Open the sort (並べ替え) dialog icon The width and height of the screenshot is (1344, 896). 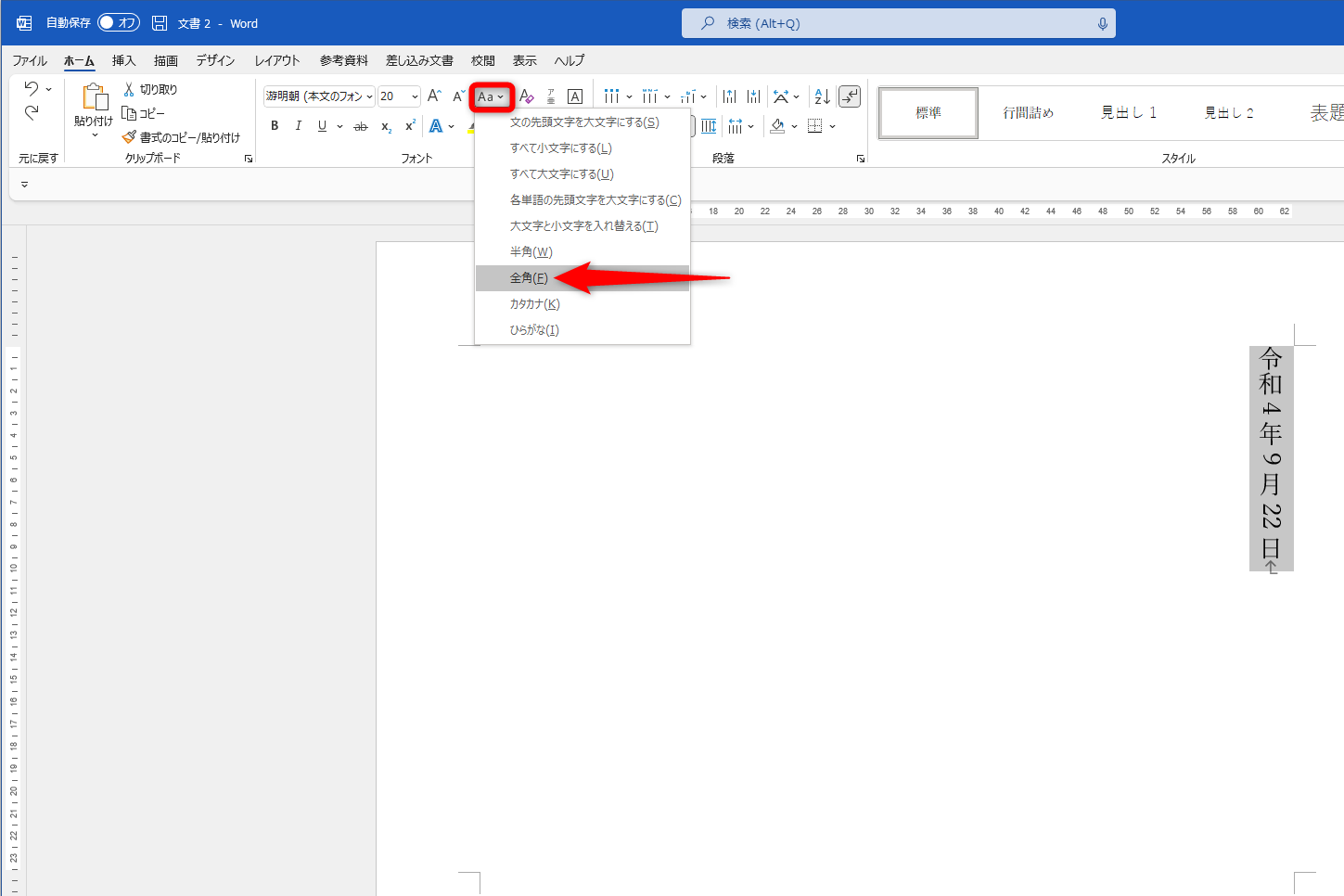click(820, 96)
